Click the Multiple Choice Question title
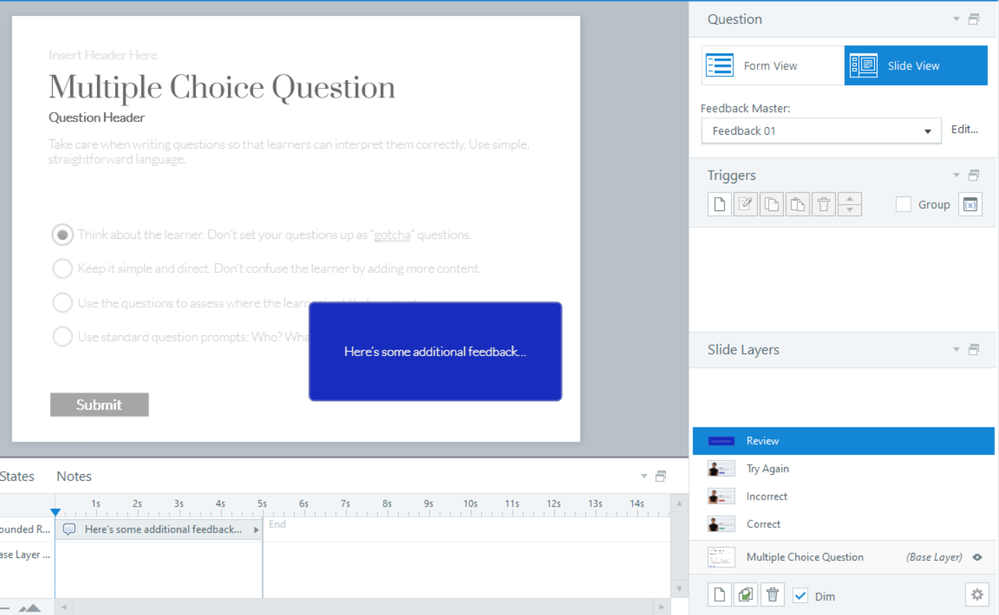This screenshot has width=999, height=615. coord(222,87)
